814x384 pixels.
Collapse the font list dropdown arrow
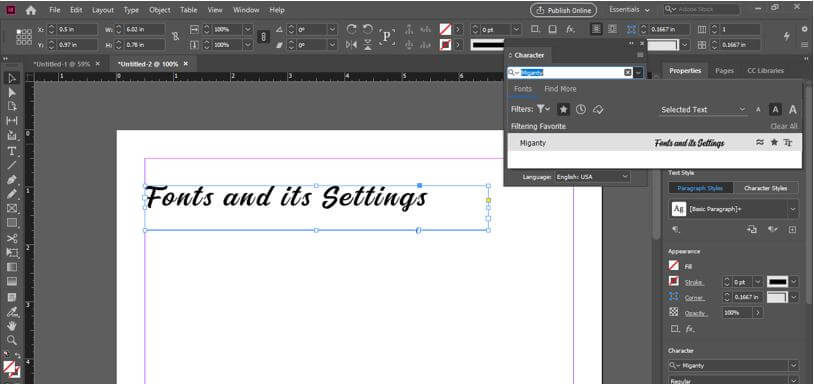[x=639, y=73]
